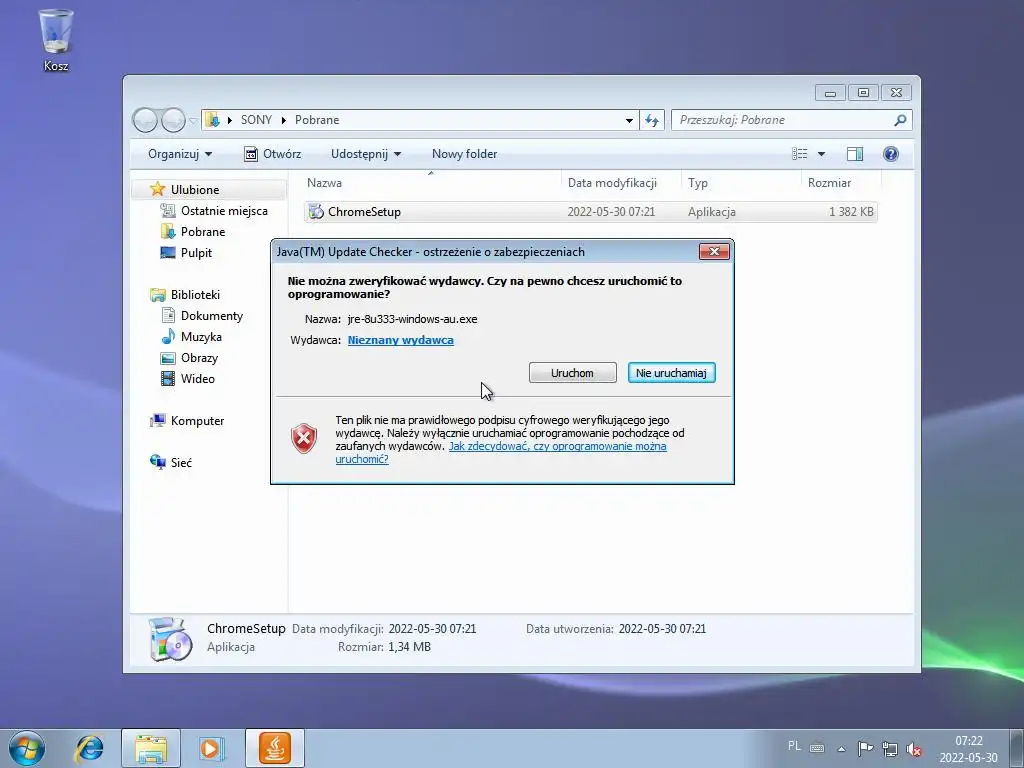
Task: Open the Obrazy library
Action: (x=199, y=358)
